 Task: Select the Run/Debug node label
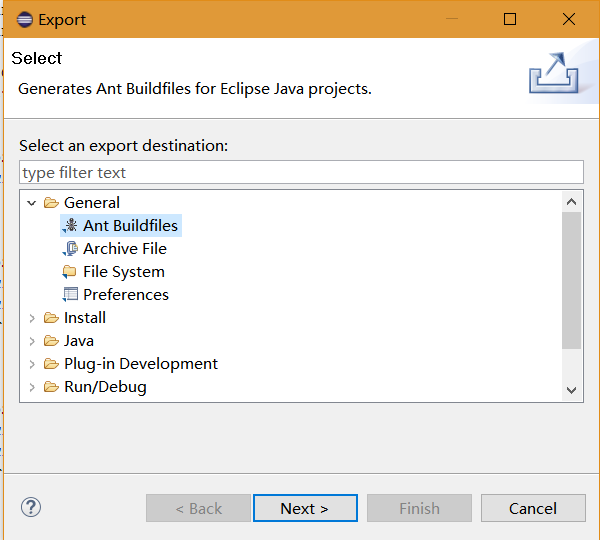(x=105, y=387)
